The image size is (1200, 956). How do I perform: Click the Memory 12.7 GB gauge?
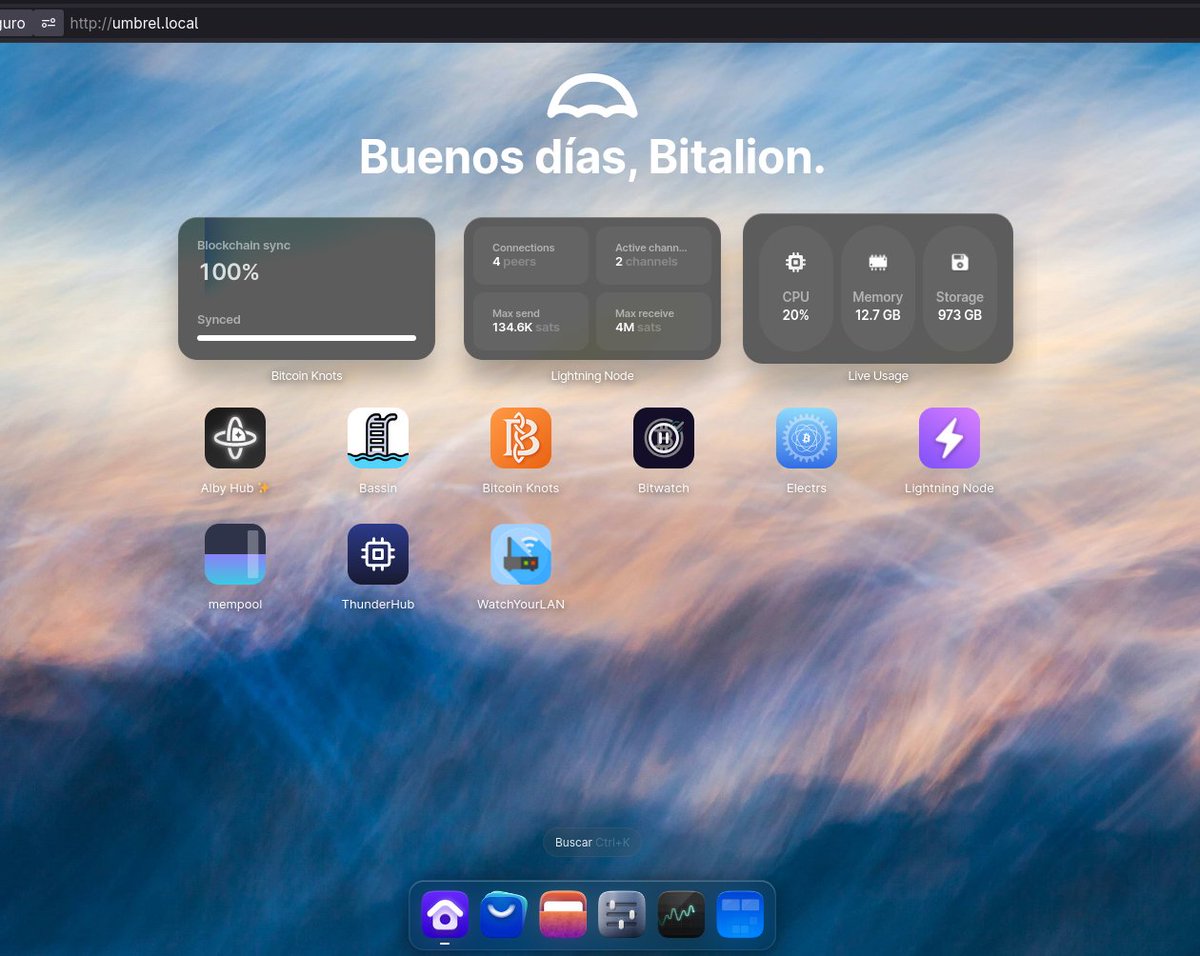878,288
